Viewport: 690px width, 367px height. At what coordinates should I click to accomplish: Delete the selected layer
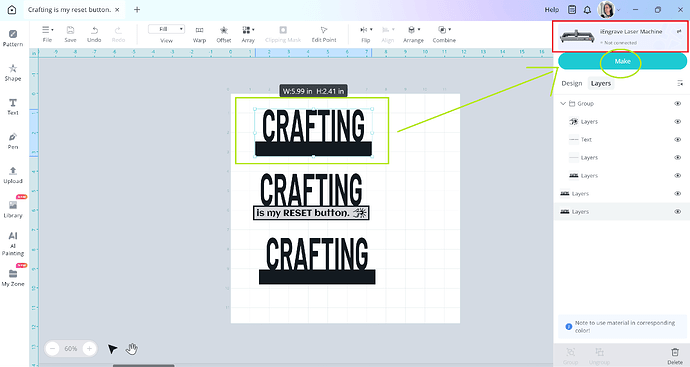(x=675, y=356)
